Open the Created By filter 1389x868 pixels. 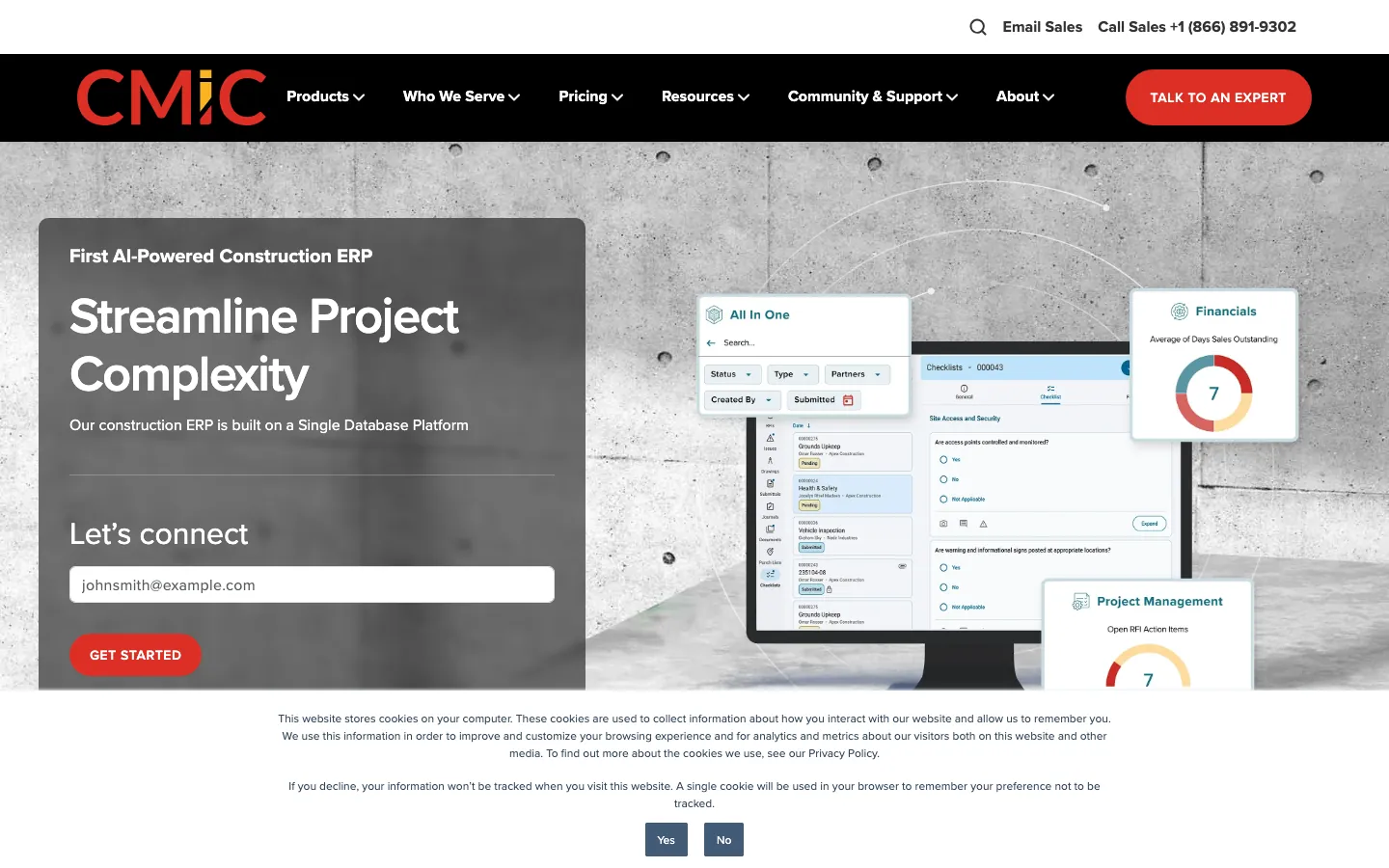tap(742, 399)
